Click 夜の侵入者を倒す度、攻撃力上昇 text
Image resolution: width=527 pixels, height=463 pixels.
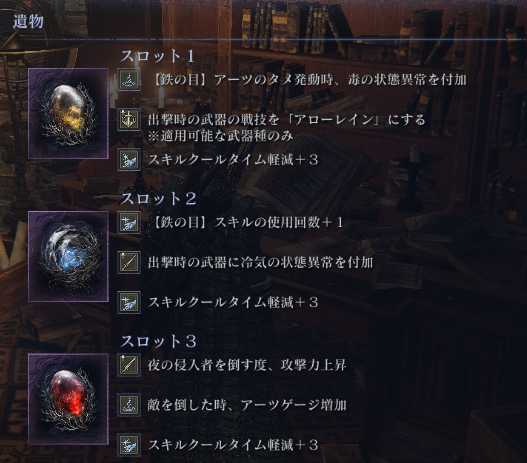[x=247, y=365]
